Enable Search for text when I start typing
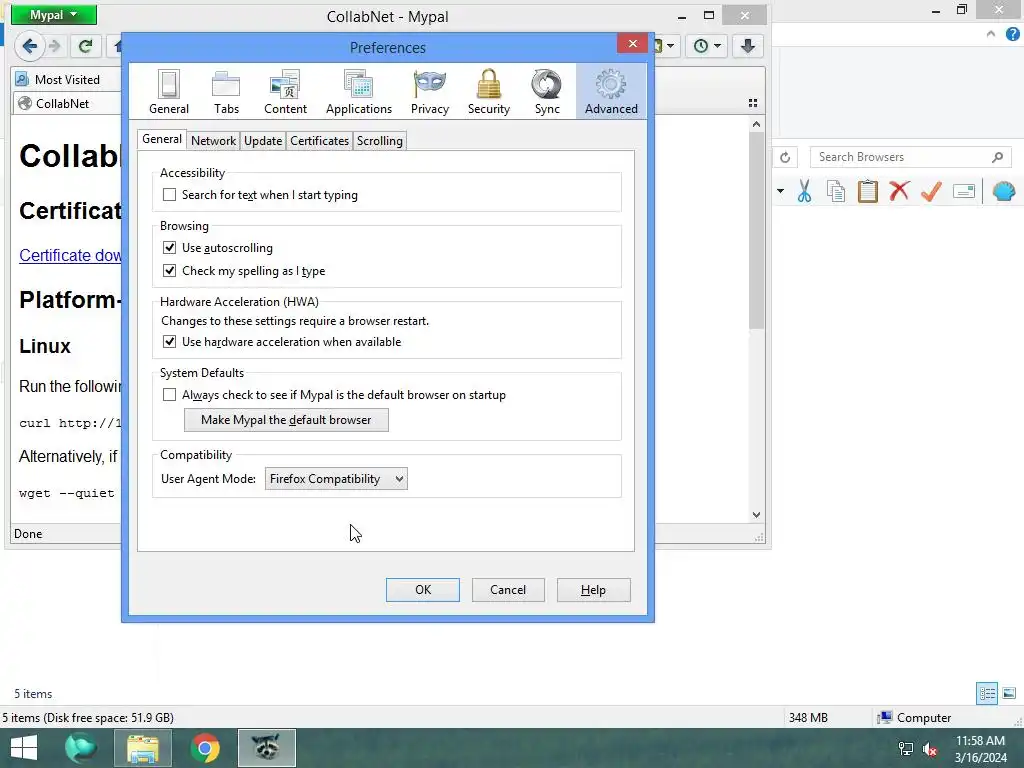 coord(169,195)
